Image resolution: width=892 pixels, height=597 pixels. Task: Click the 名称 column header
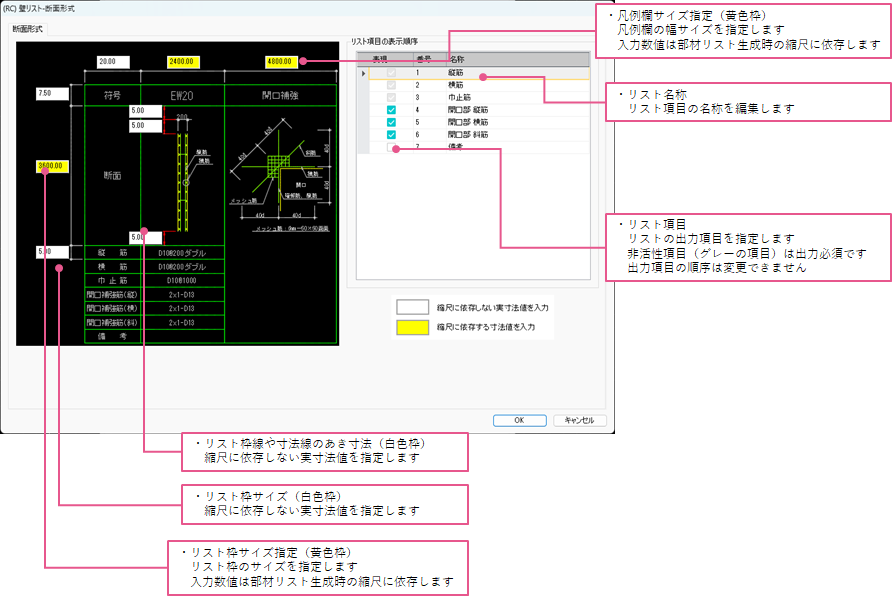point(518,59)
